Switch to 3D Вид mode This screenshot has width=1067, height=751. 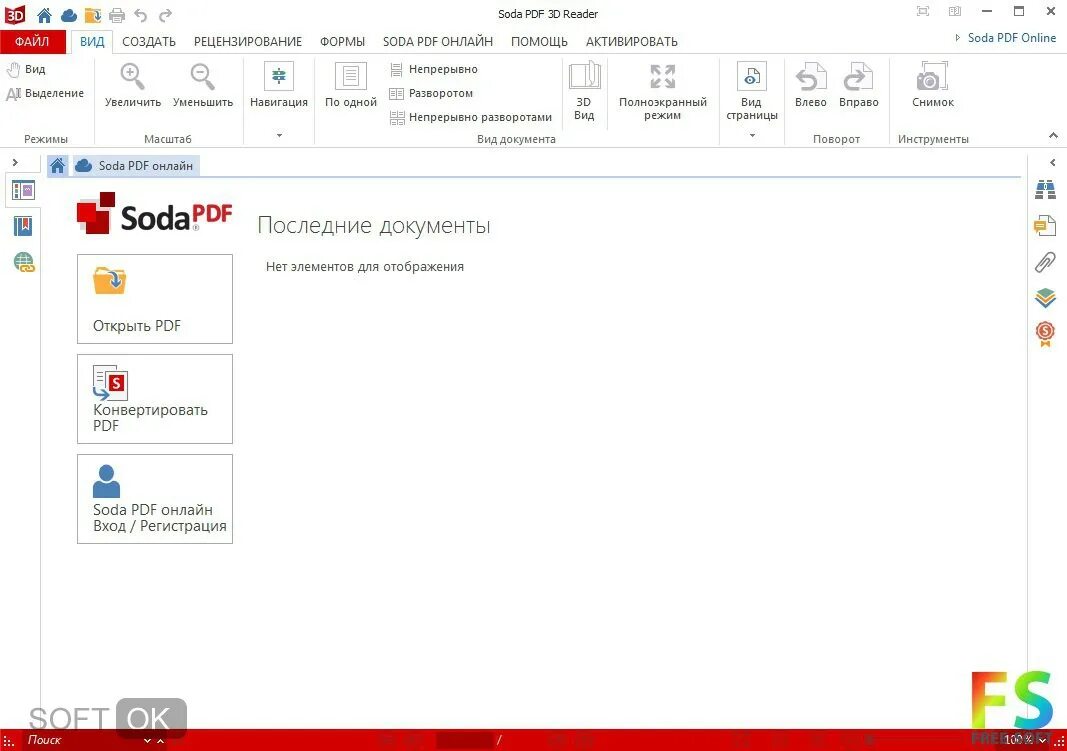[x=584, y=91]
